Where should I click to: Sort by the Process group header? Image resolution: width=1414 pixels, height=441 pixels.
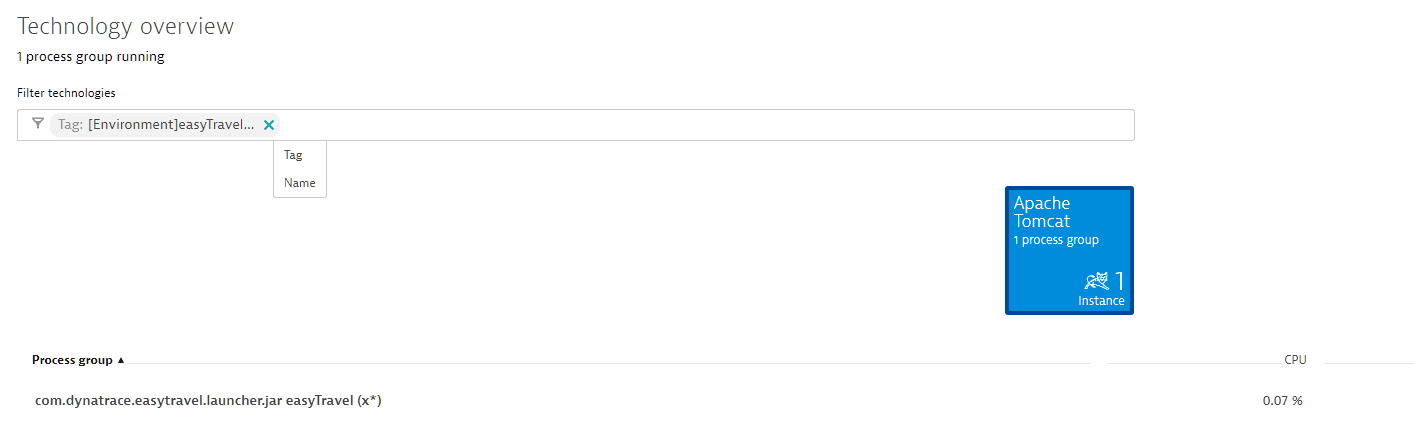pyautogui.click(x=72, y=360)
